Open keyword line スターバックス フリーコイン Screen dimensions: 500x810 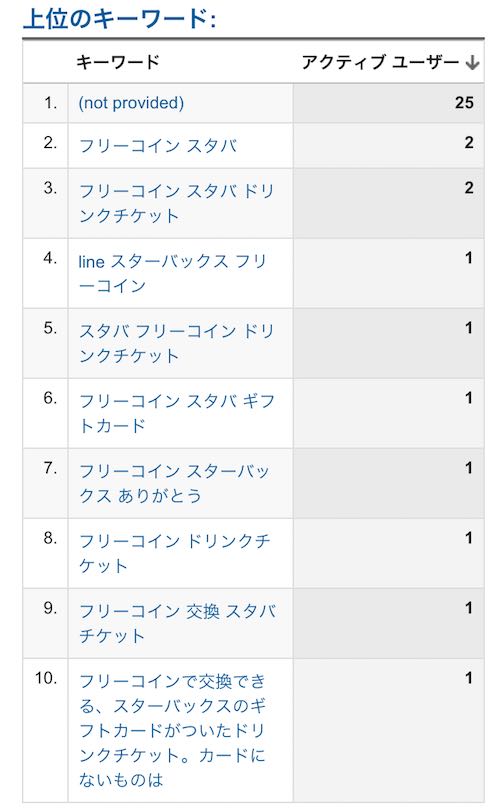173,273
